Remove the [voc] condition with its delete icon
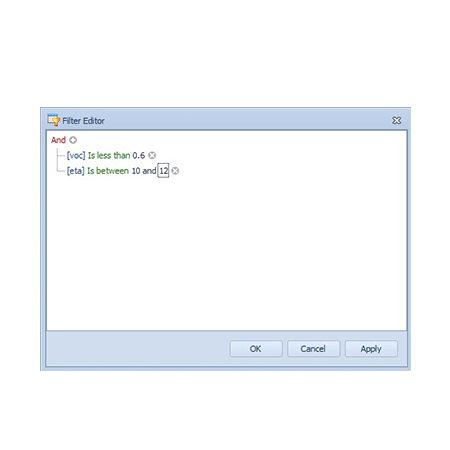The height and width of the screenshot is (450, 450). [x=152, y=155]
